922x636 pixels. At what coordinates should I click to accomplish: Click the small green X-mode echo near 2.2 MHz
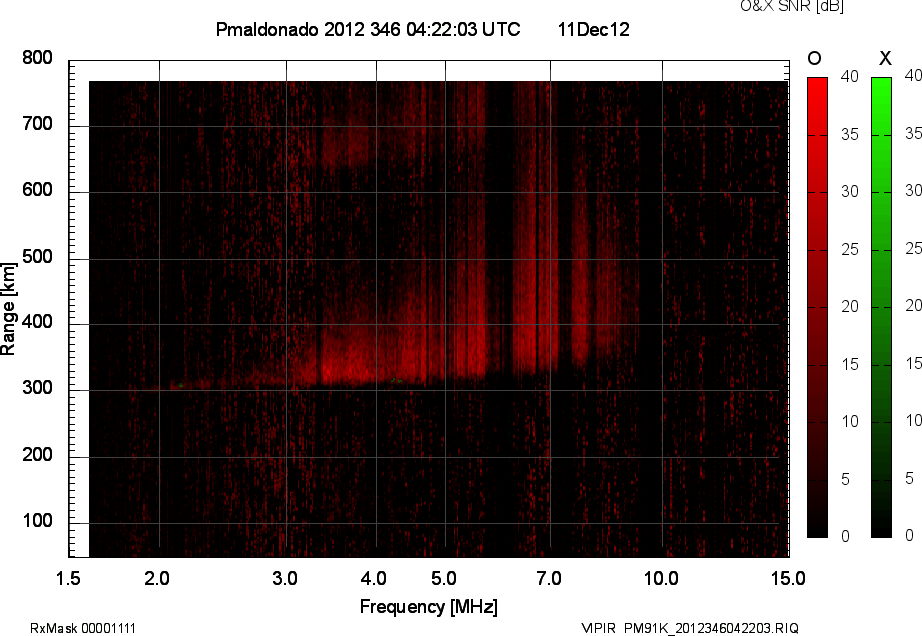(181, 386)
